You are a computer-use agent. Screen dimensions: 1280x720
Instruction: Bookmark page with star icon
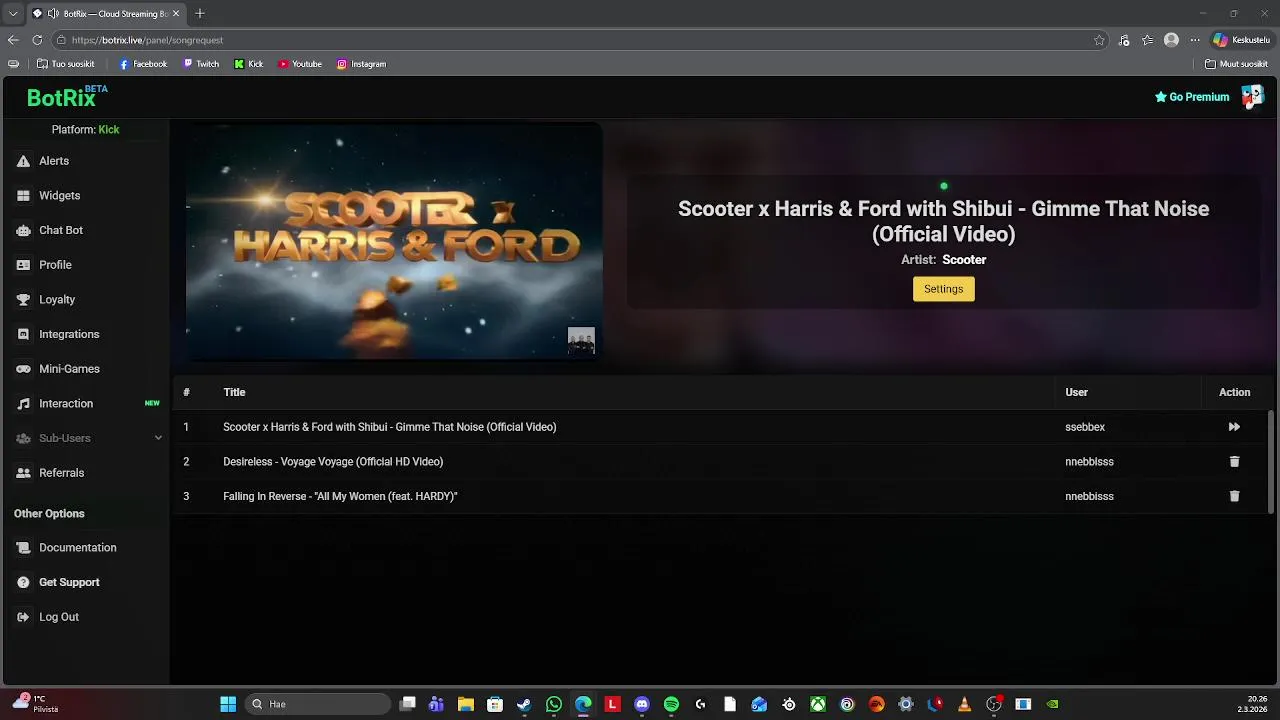(x=1099, y=40)
